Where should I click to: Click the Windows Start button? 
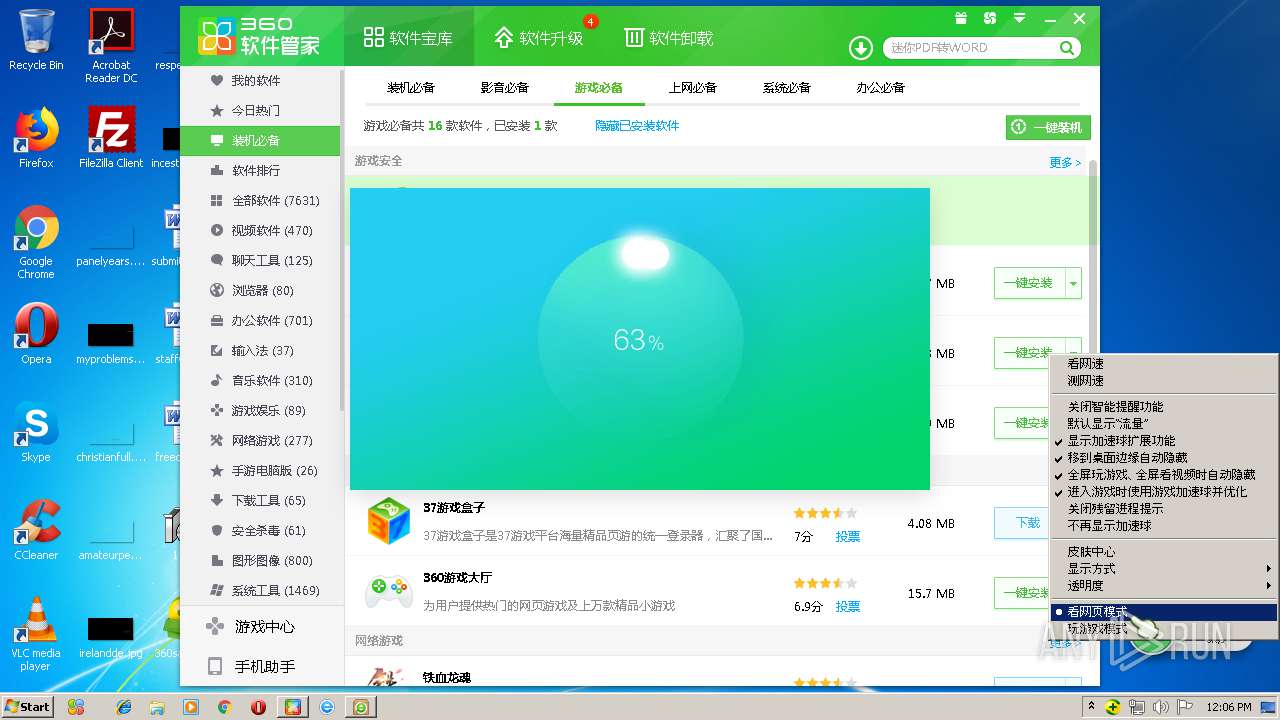[x=27, y=707]
